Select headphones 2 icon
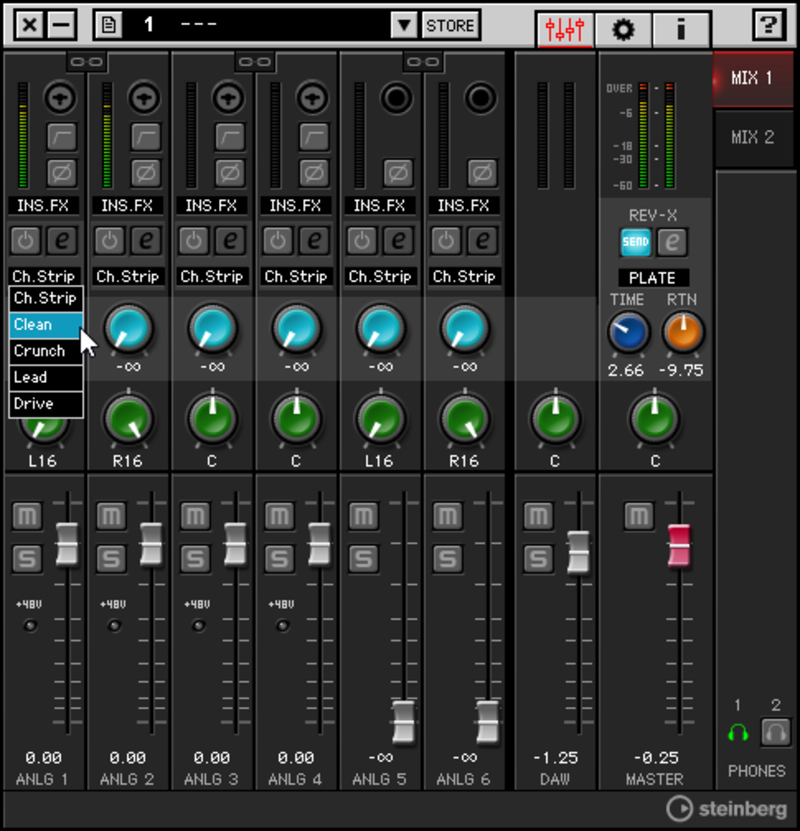The height and width of the screenshot is (831, 800). pyautogui.click(x=775, y=732)
